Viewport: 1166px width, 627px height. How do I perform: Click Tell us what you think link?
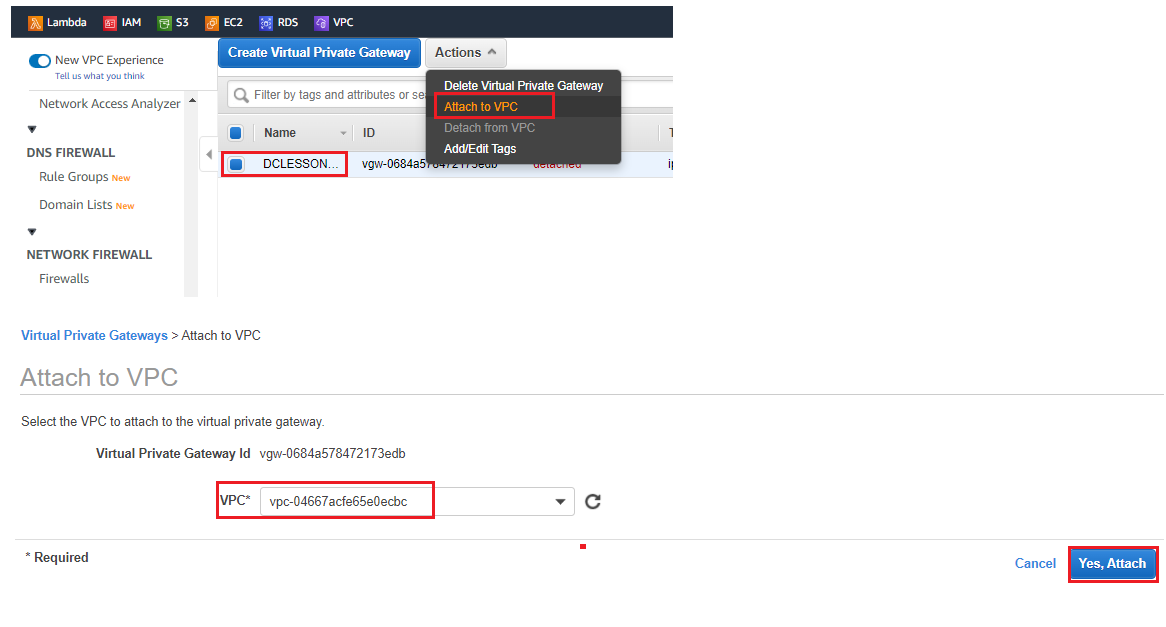tap(100, 76)
